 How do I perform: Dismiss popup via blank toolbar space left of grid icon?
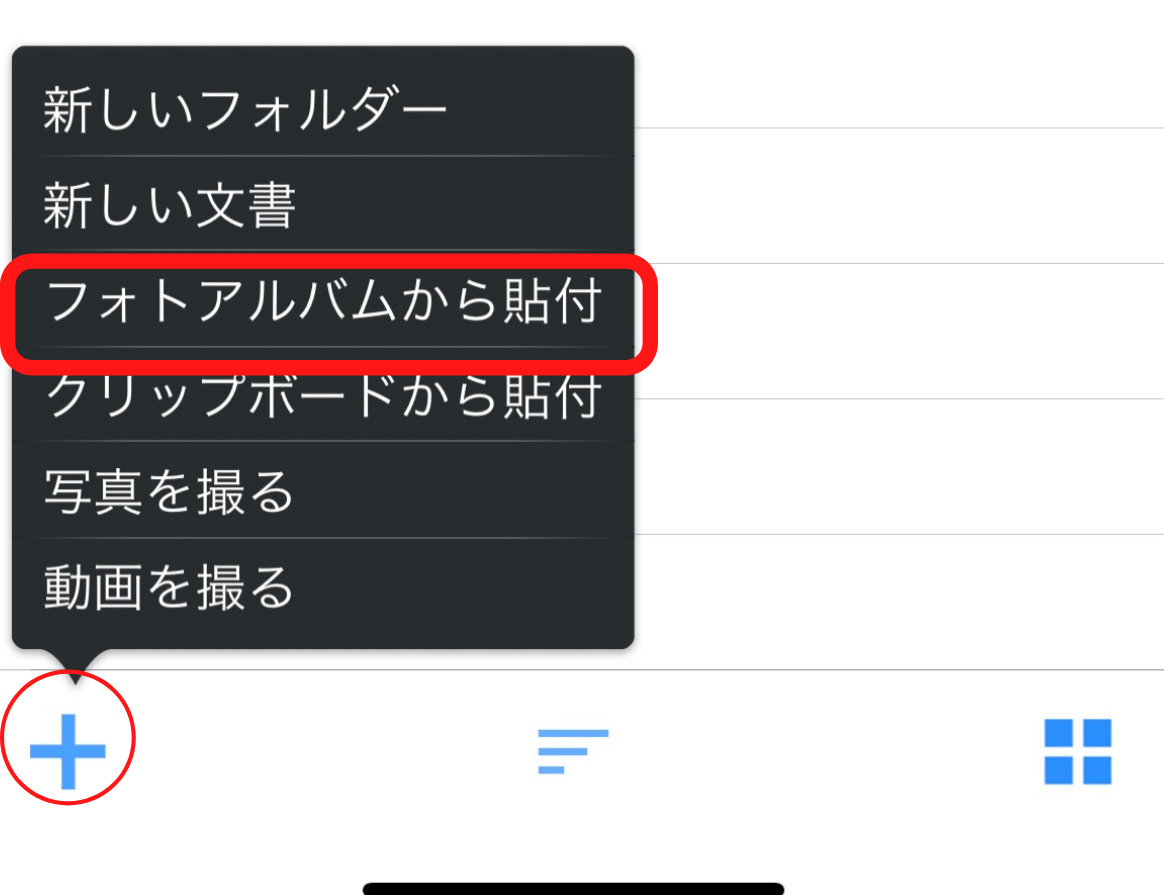(824, 751)
